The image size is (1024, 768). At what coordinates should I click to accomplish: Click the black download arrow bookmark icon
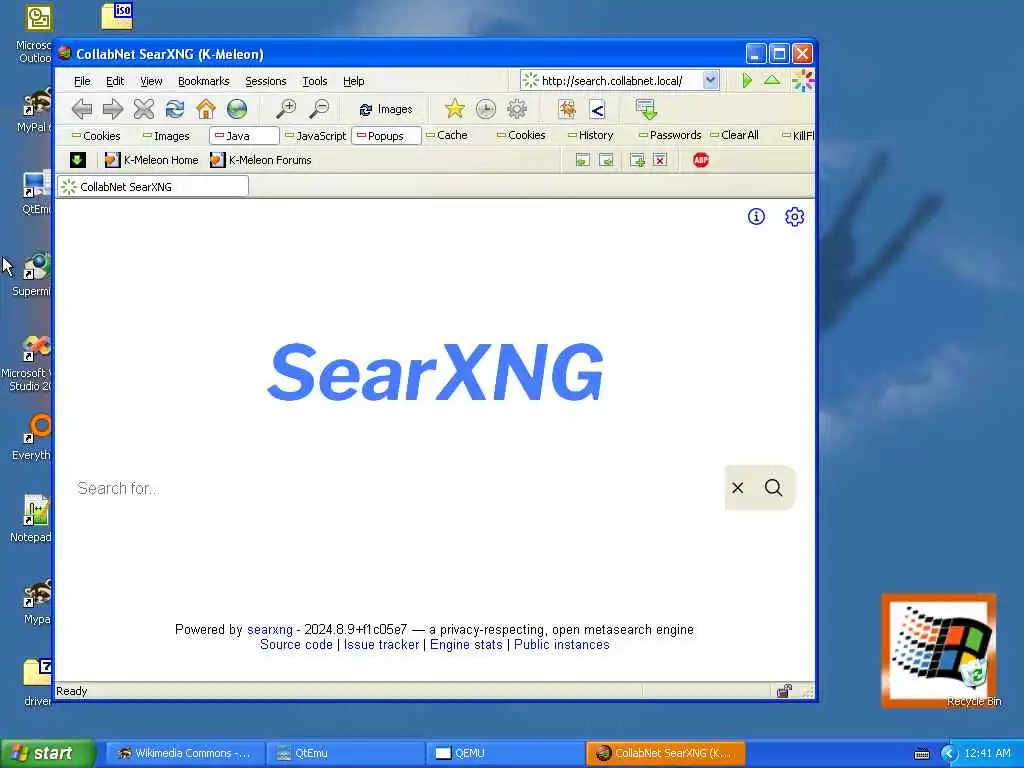[78, 160]
